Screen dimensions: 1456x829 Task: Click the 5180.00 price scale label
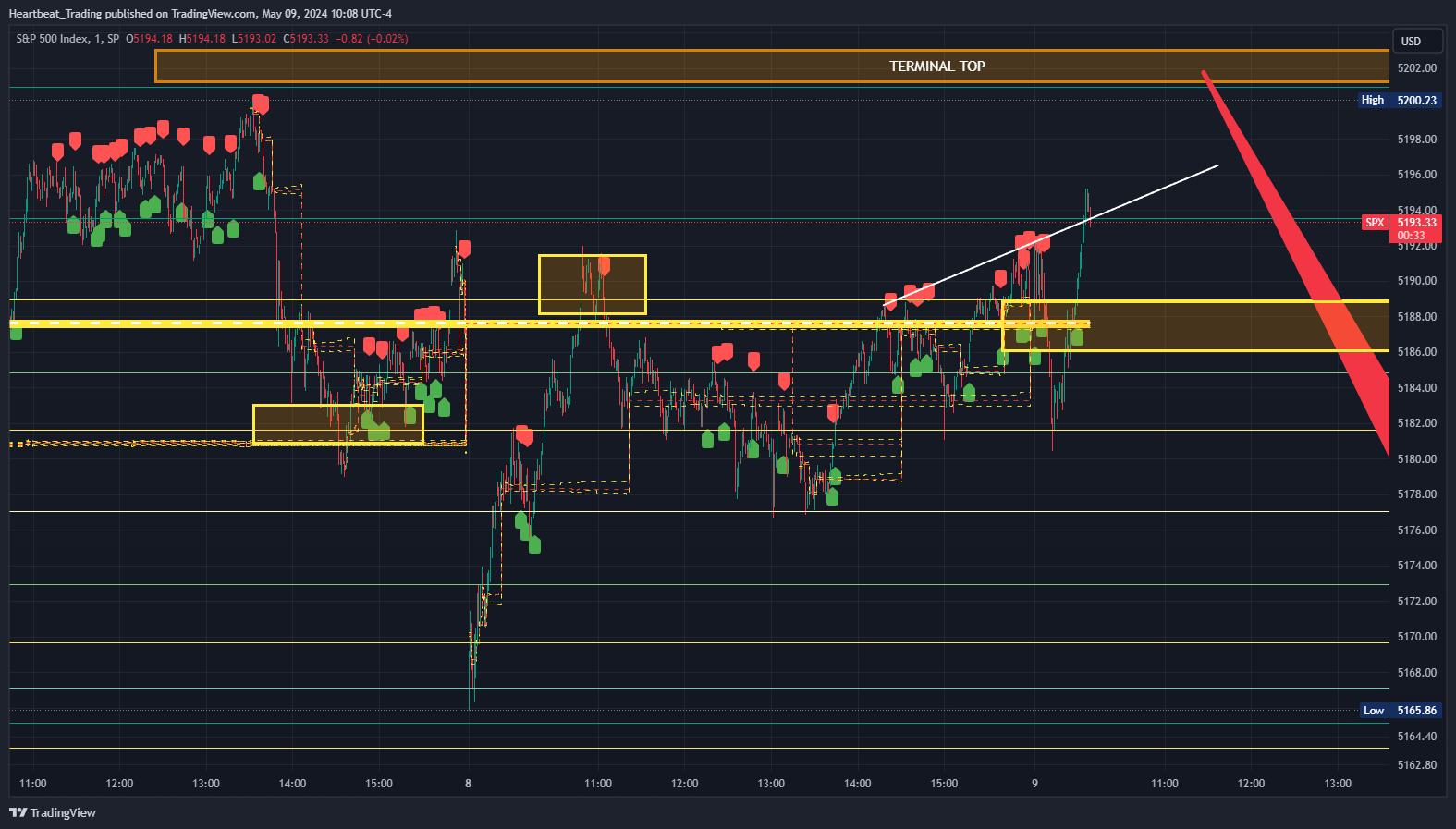1417,459
